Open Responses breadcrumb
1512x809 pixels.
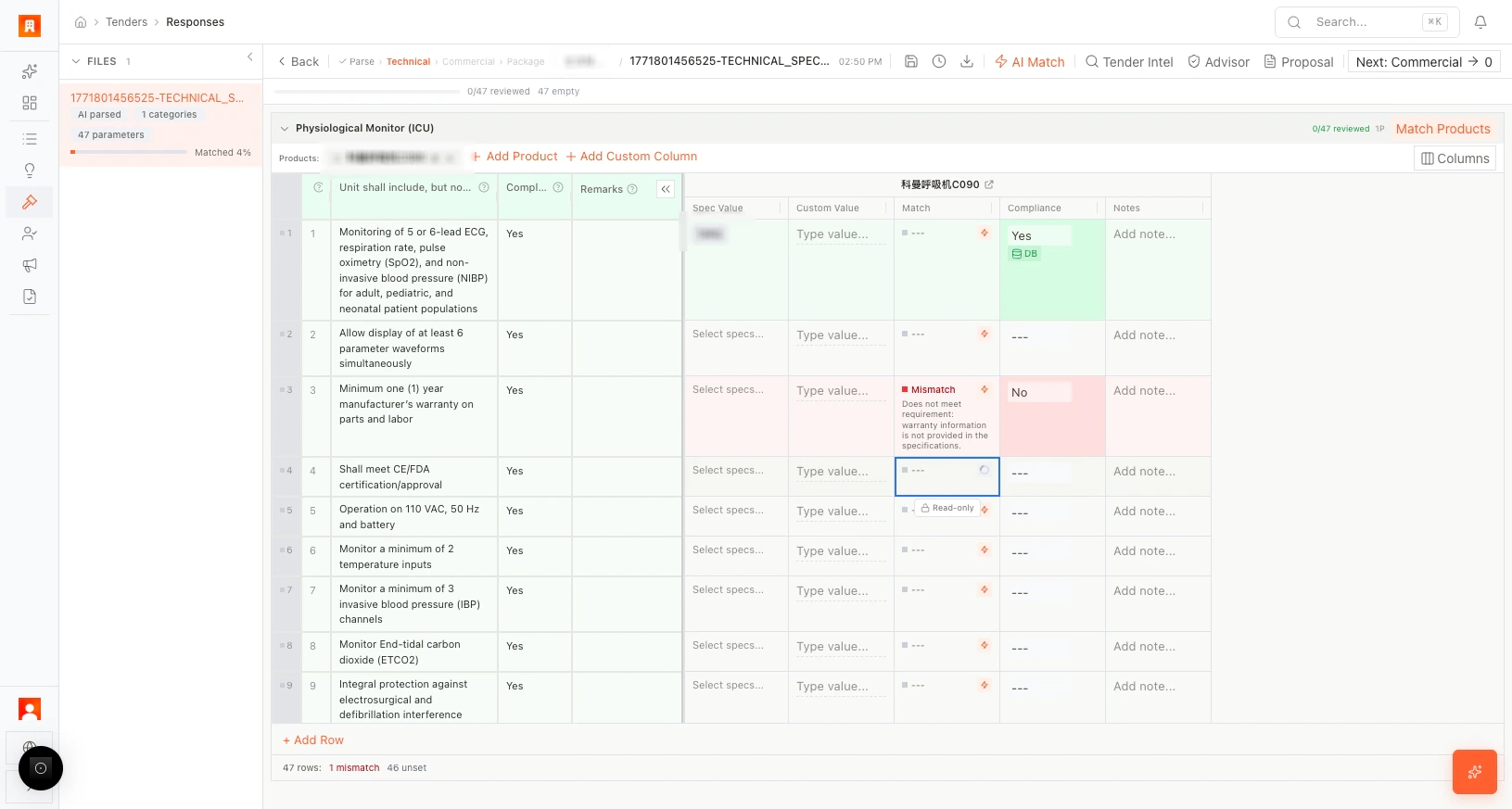(x=195, y=22)
